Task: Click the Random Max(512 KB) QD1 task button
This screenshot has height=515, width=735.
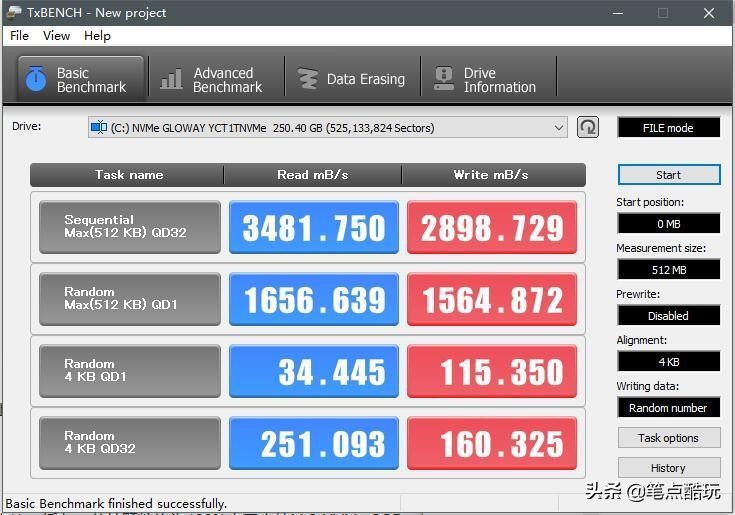Action: 130,299
